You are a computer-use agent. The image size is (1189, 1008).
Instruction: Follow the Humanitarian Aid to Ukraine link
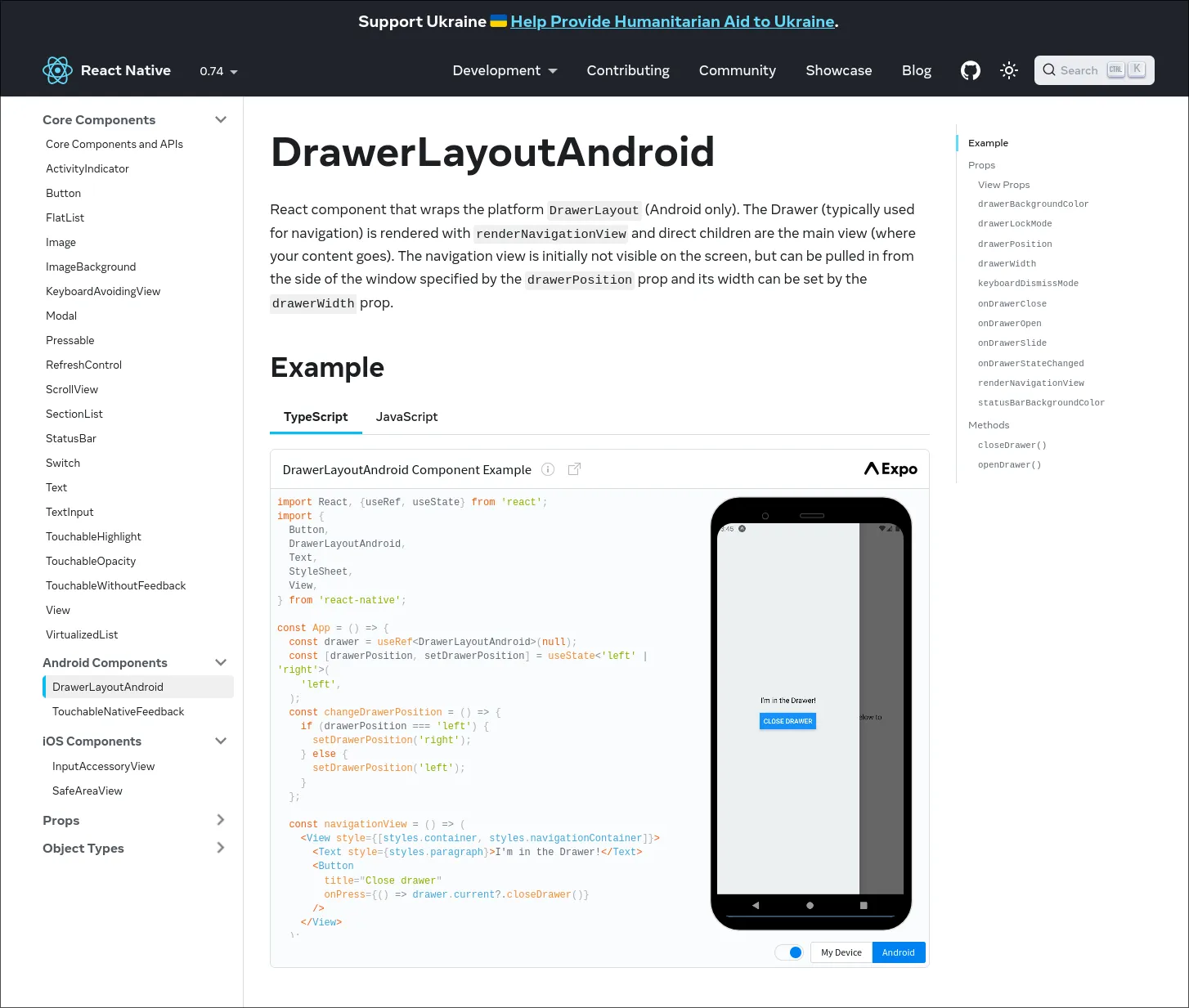click(x=671, y=21)
